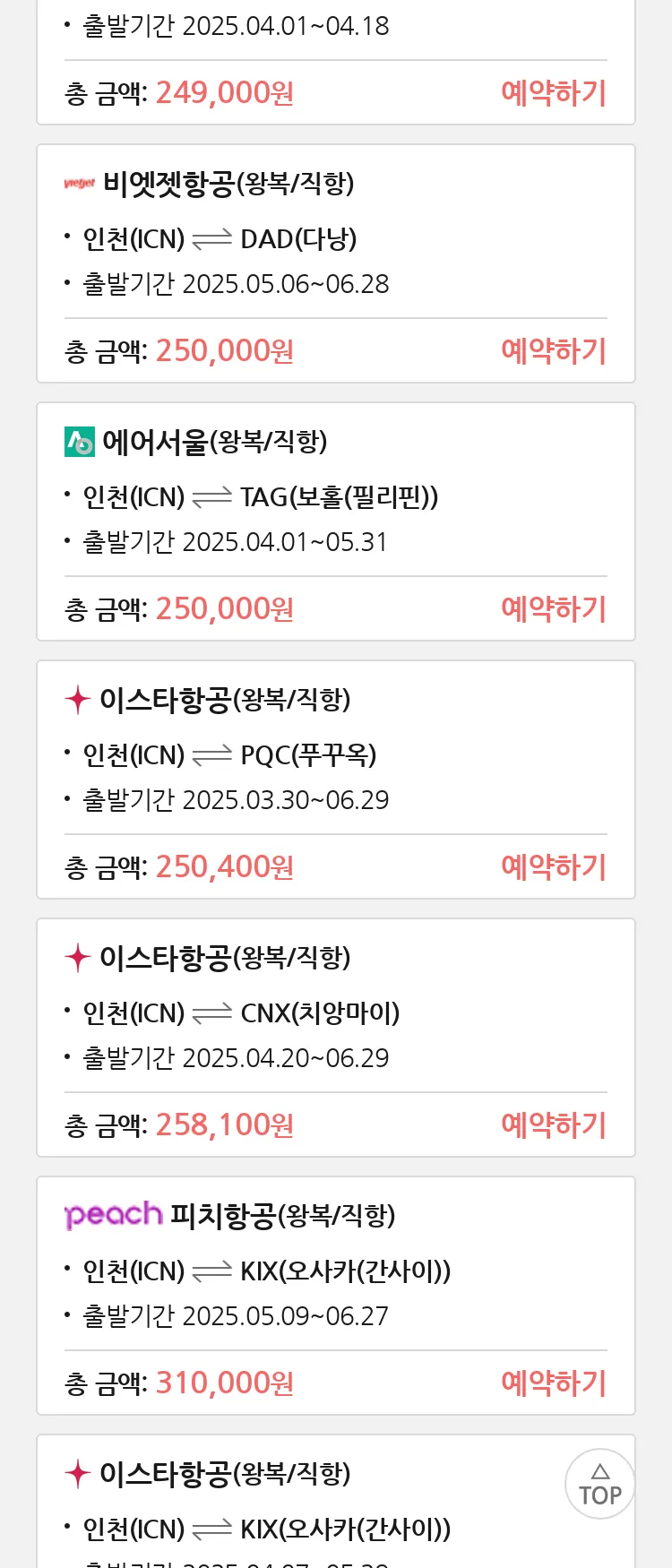Book the 249,000원 fare via 예약하기
This screenshot has width=672, height=1568.
click(554, 93)
